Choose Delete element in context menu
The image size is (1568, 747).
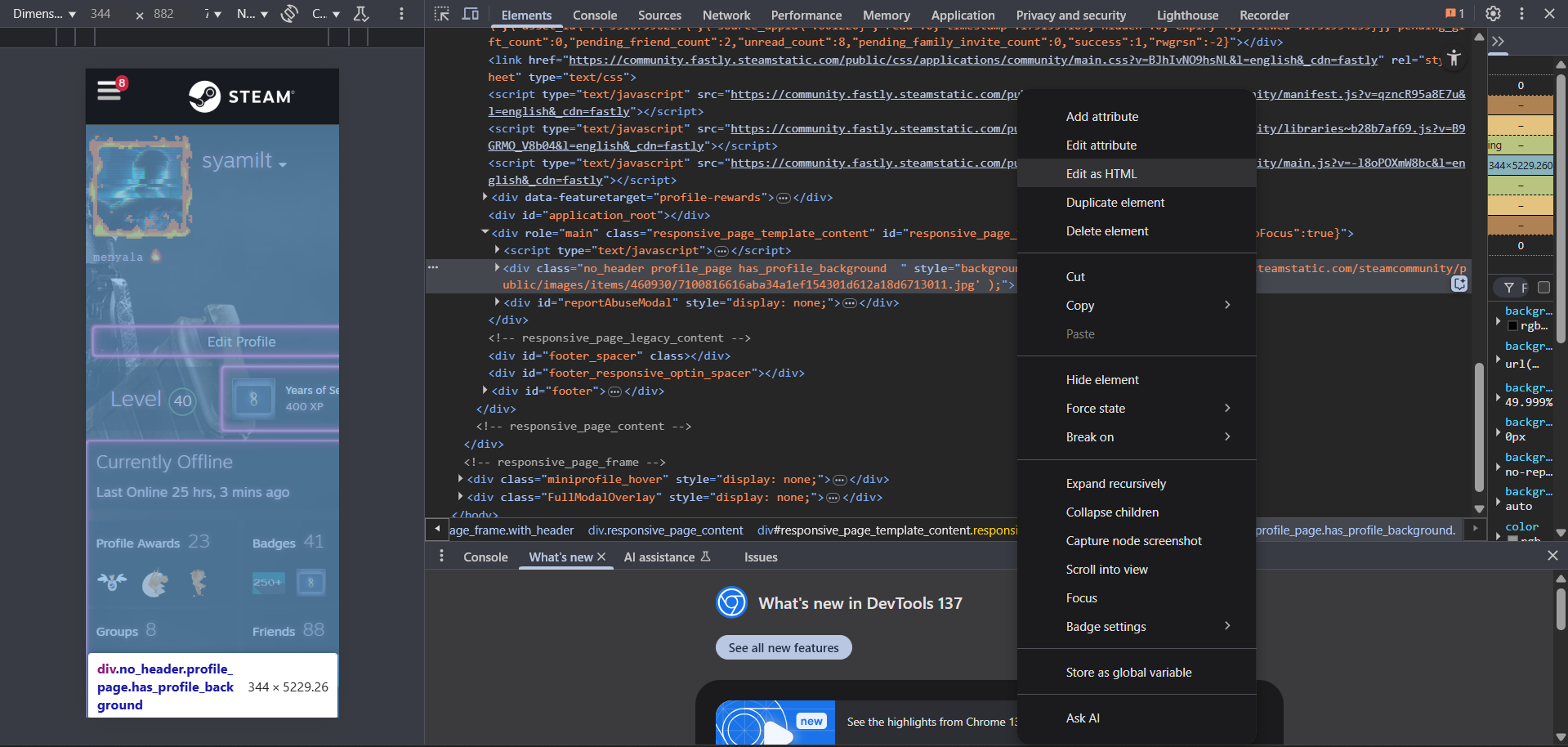click(1137, 230)
